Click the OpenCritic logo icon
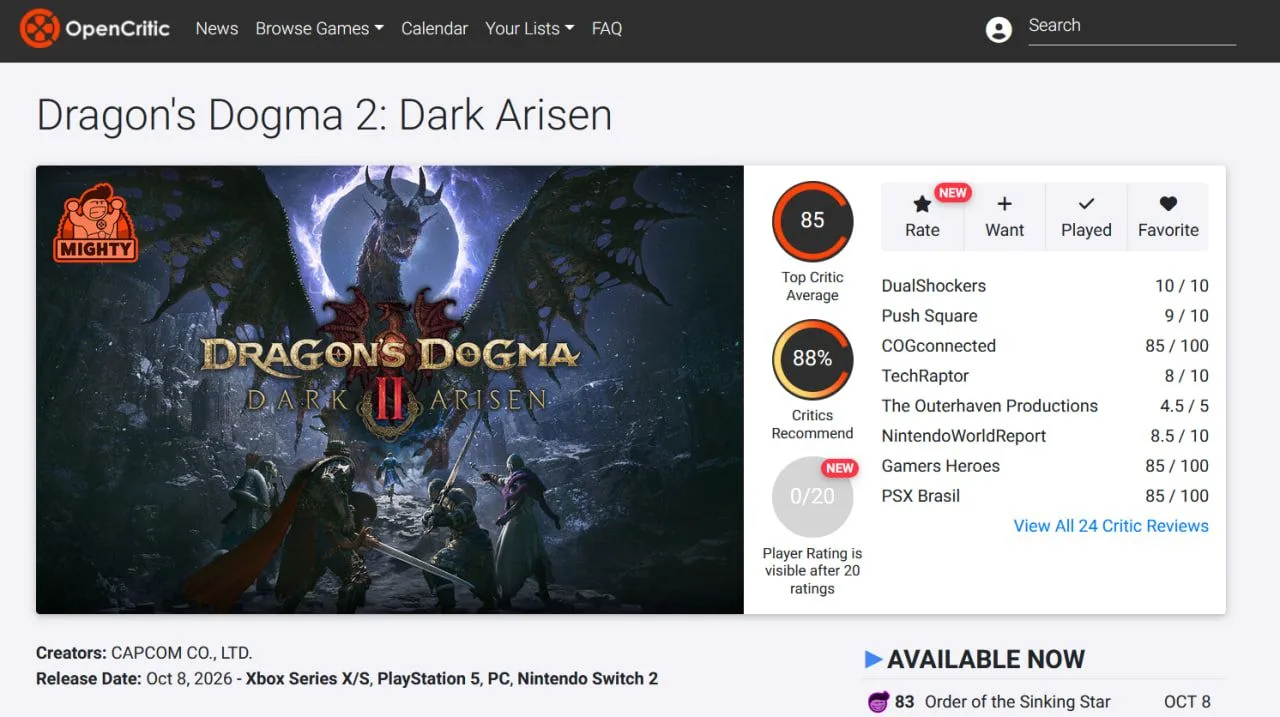The width and height of the screenshot is (1280, 717). tap(39, 28)
